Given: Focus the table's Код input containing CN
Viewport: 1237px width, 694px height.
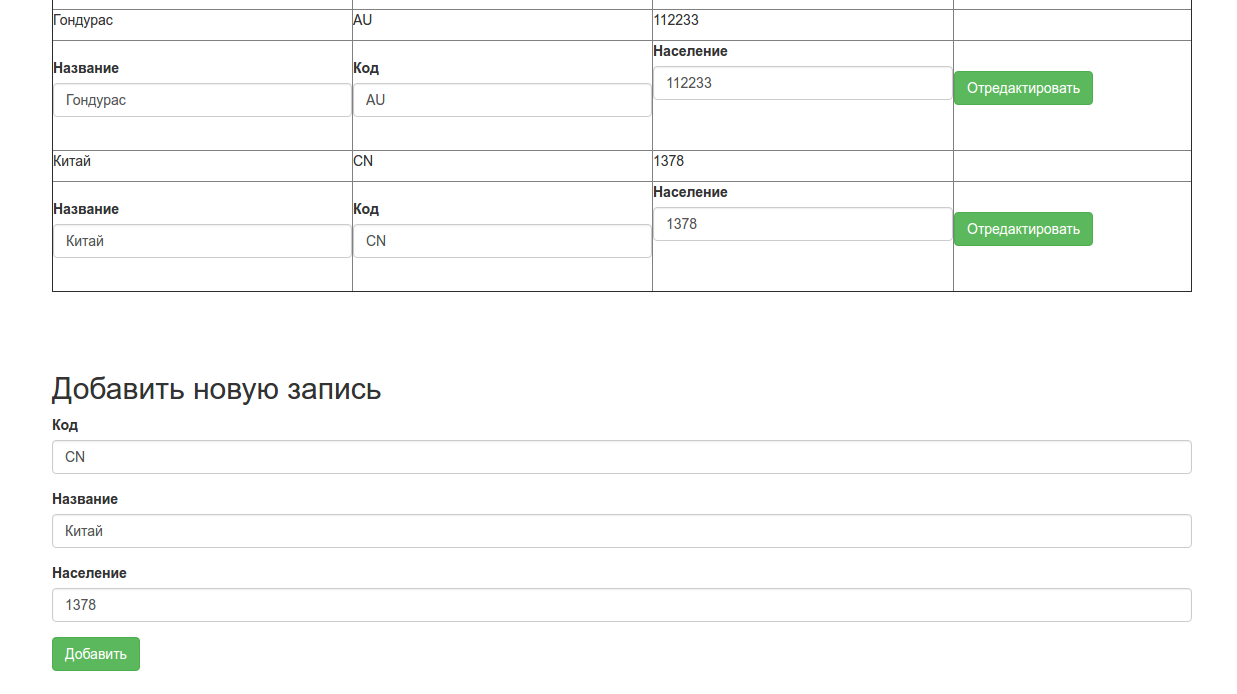Looking at the screenshot, I should tap(502, 241).
